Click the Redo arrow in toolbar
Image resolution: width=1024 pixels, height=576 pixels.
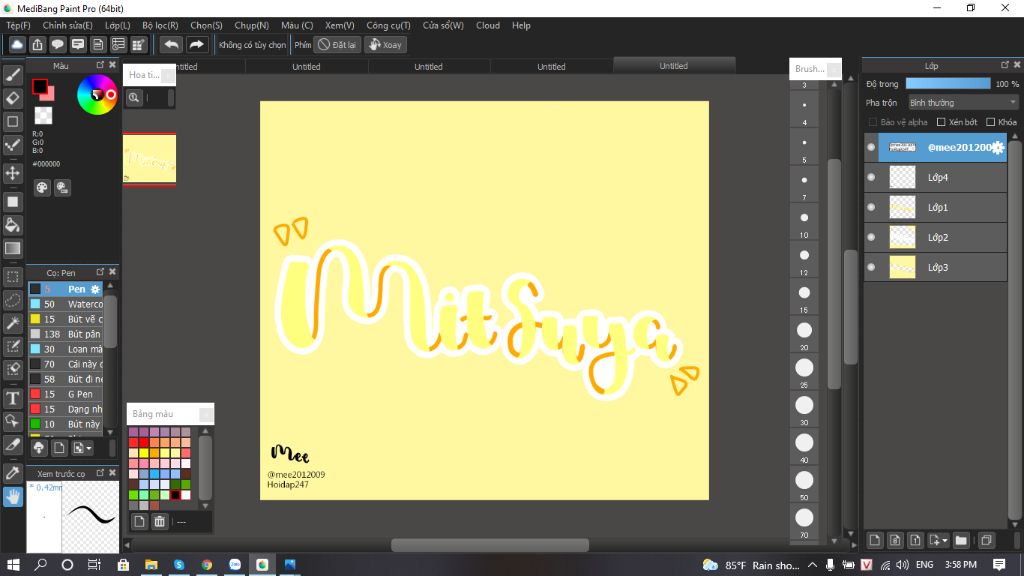tap(196, 44)
